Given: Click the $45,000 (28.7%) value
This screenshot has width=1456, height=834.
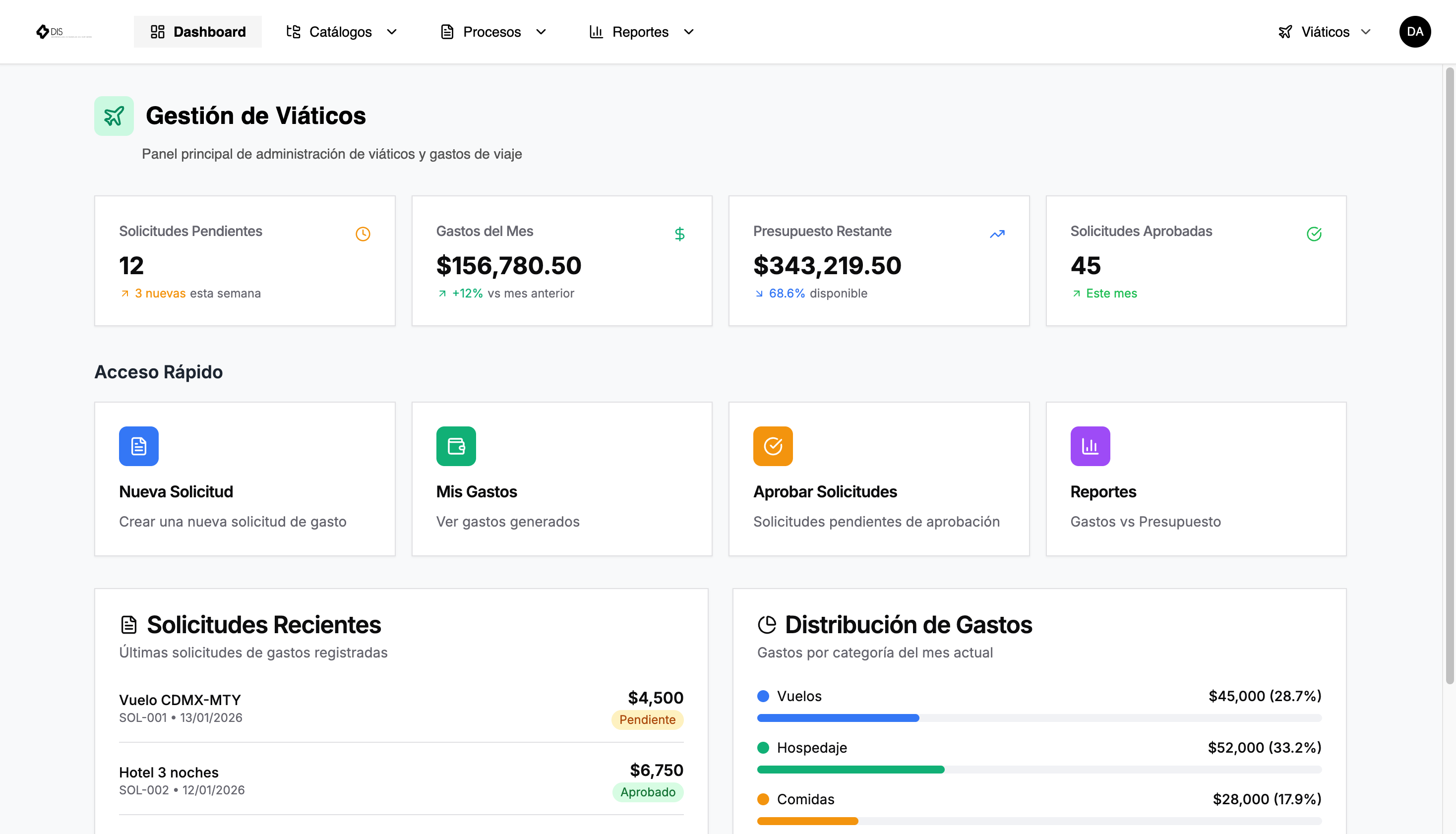Looking at the screenshot, I should pos(1265,696).
